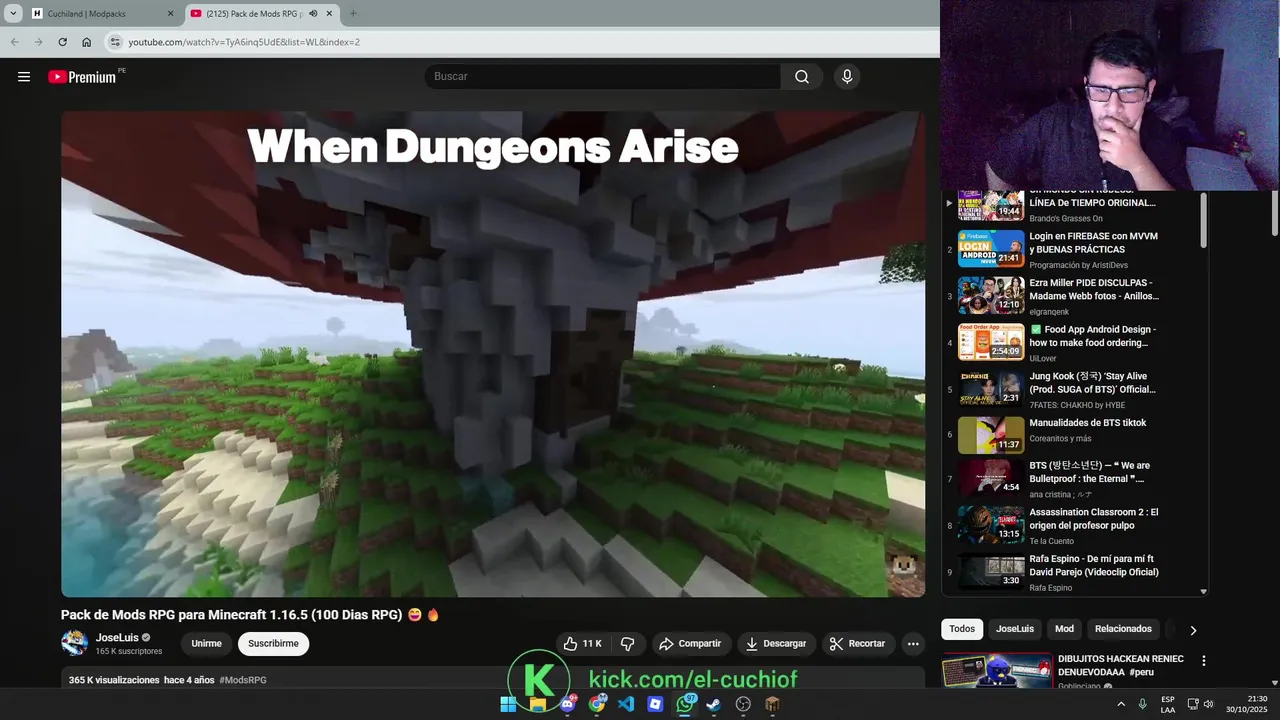Clip the video using Recortar
The width and height of the screenshot is (1280, 720).
click(x=858, y=644)
